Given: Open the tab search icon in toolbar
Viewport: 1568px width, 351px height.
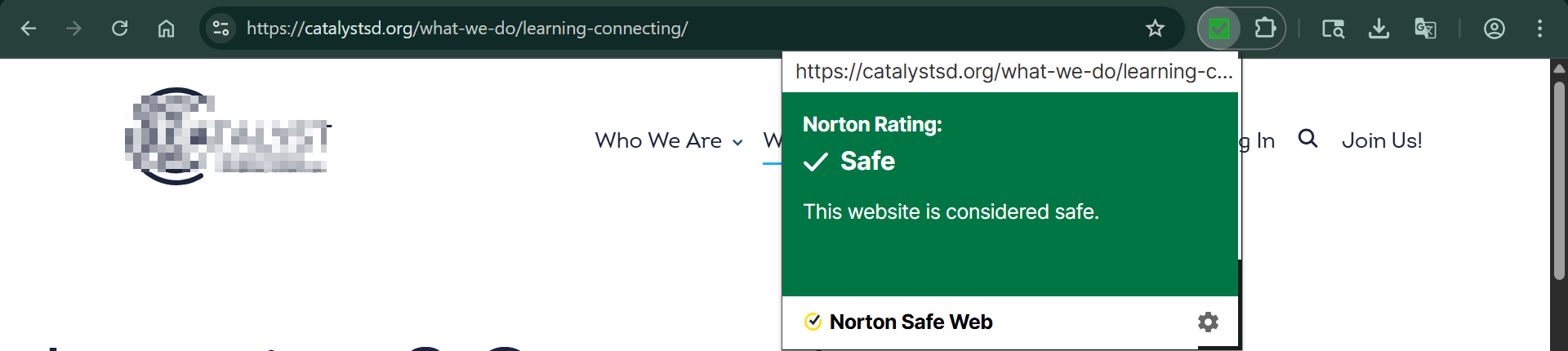Looking at the screenshot, I should (1333, 29).
